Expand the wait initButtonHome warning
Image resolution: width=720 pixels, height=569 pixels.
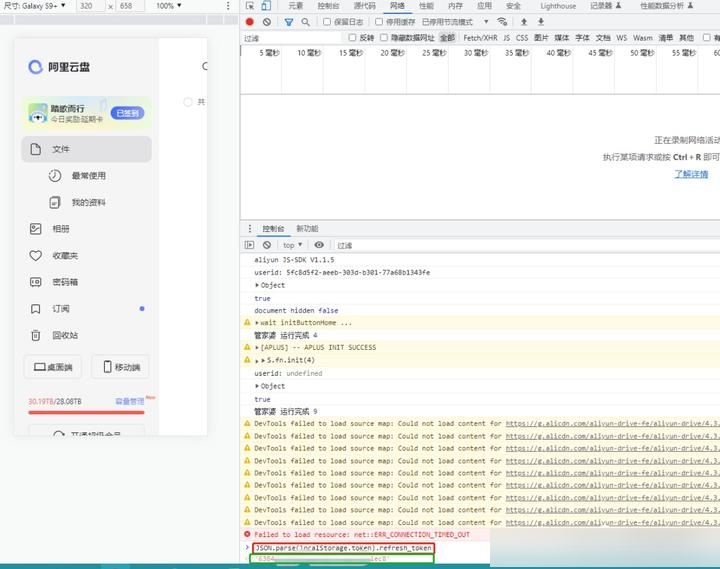[257, 323]
